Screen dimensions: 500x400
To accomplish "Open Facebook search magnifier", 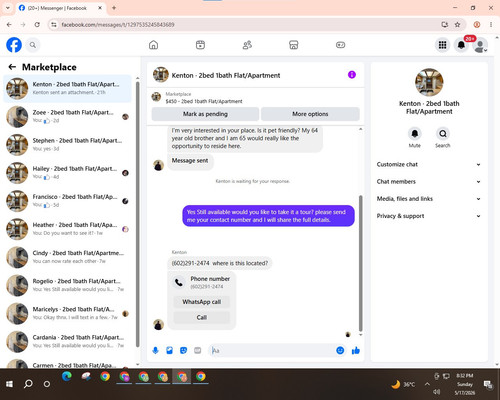I will click(x=33, y=45).
